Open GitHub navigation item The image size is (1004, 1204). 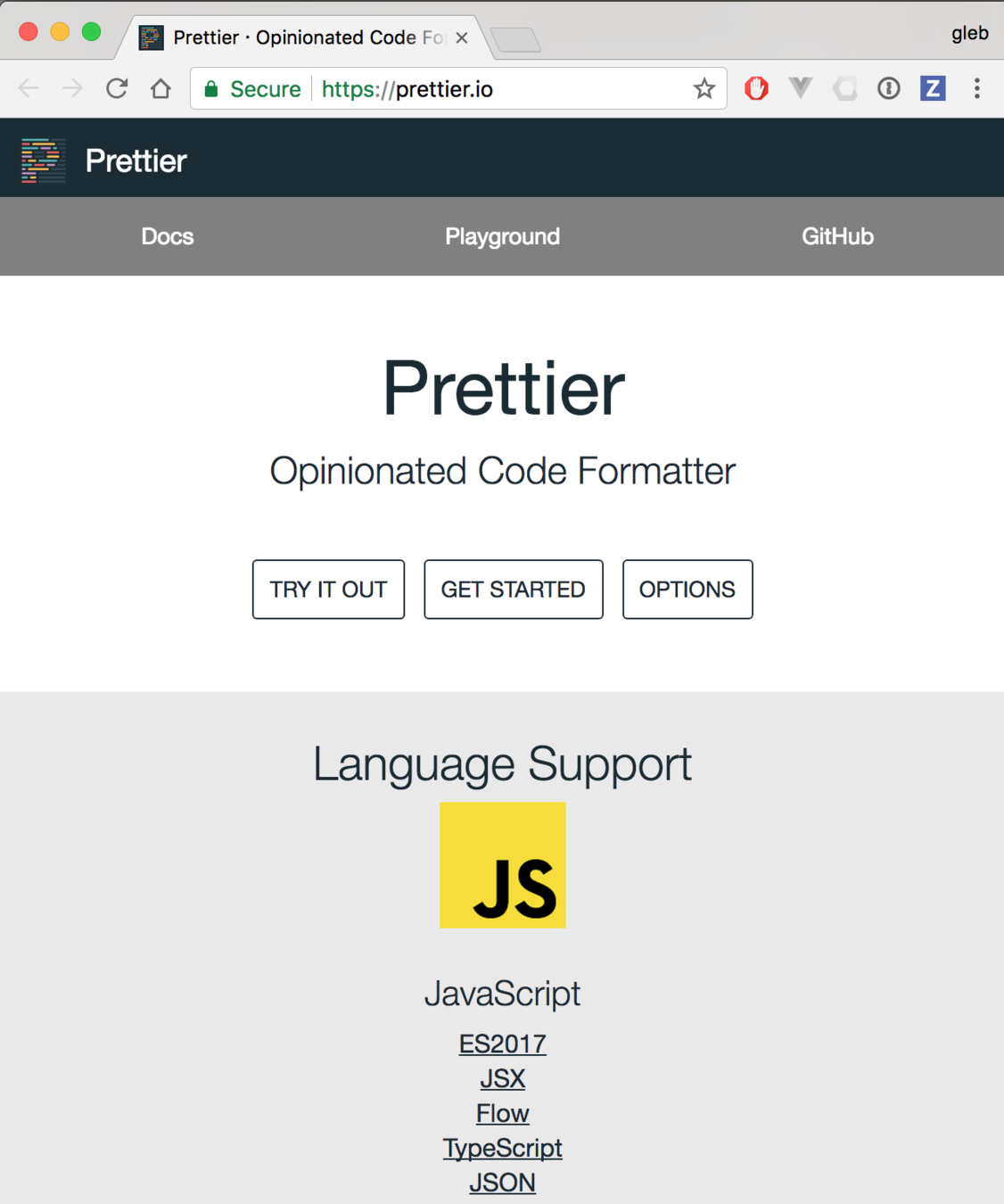pyautogui.click(x=837, y=236)
